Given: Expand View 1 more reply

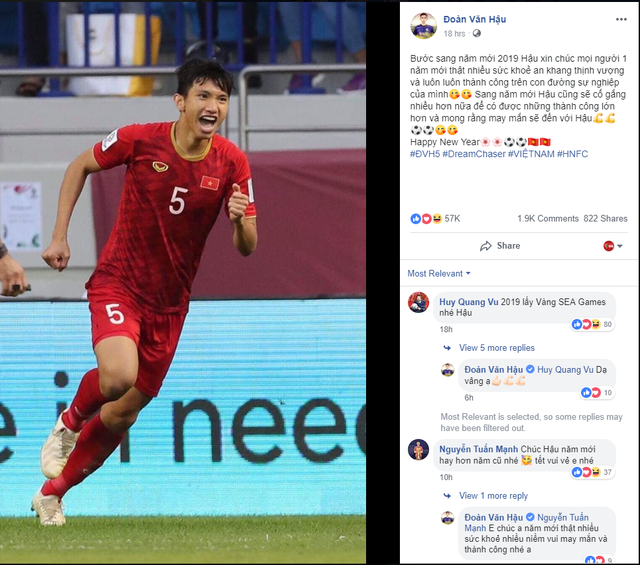Looking at the screenshot, I should point(493,496).
